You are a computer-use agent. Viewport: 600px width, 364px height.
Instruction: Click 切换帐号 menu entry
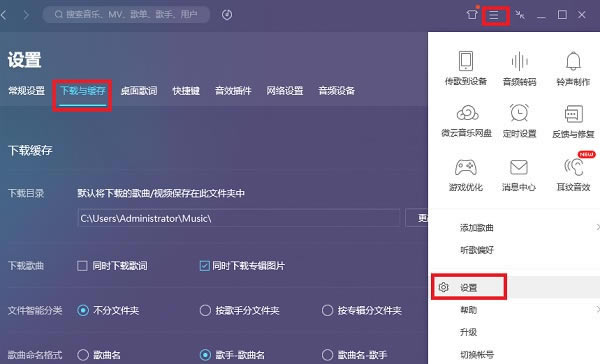coord(477,355)
